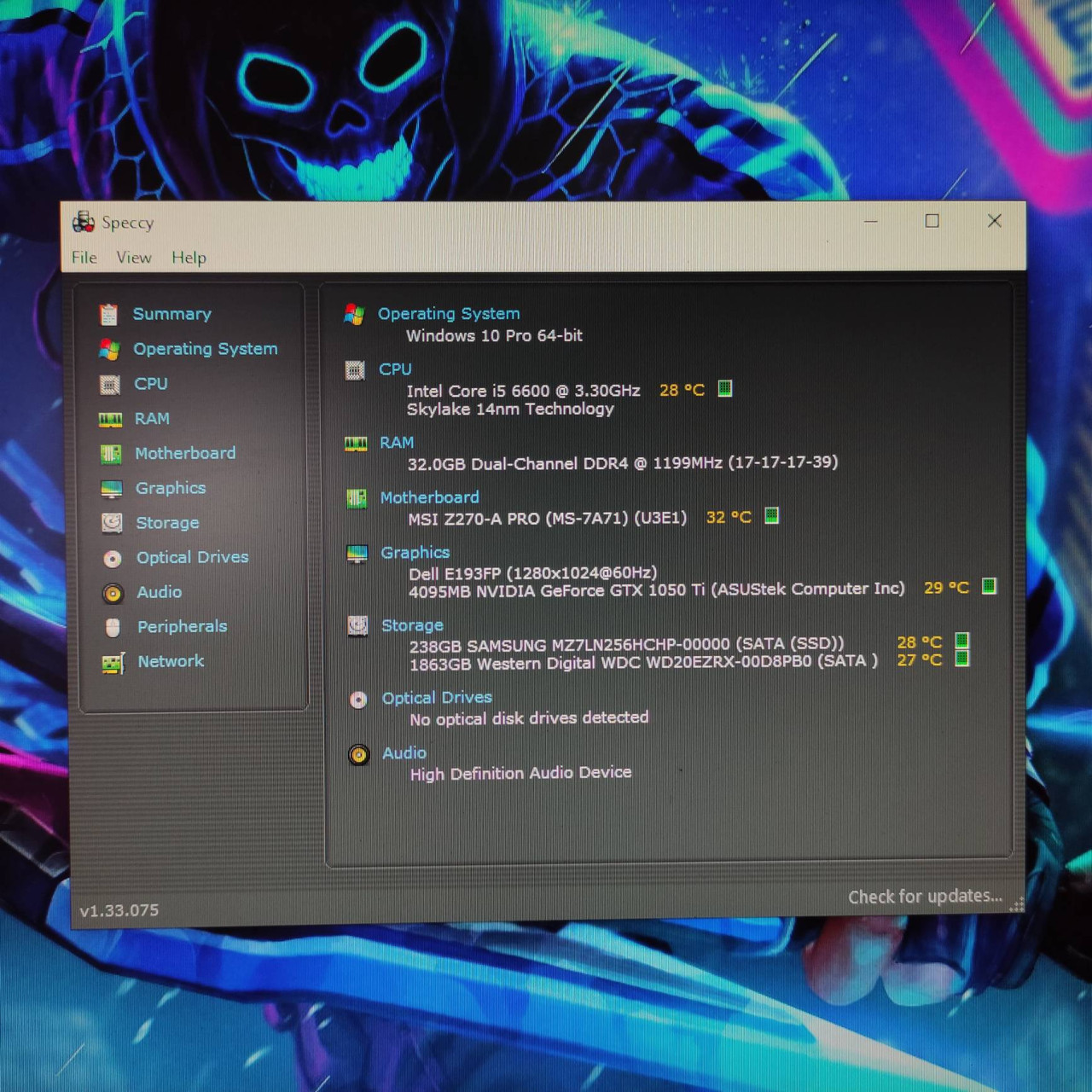The height and width of the screenshot is (1092, 1092).
Task: Click the Intel Core i5 6600 line
Action: pos(523,391)
